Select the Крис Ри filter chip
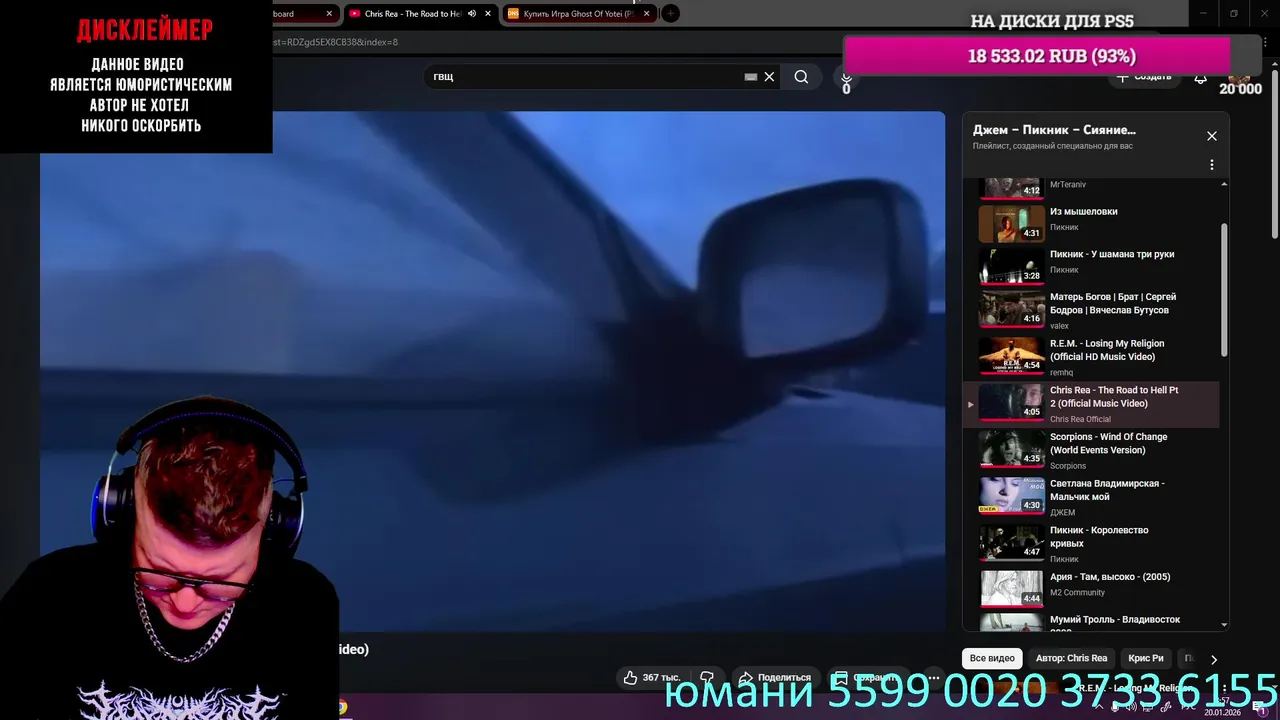The width and height of the screenshot is (1280, 720). (1146, 658)
